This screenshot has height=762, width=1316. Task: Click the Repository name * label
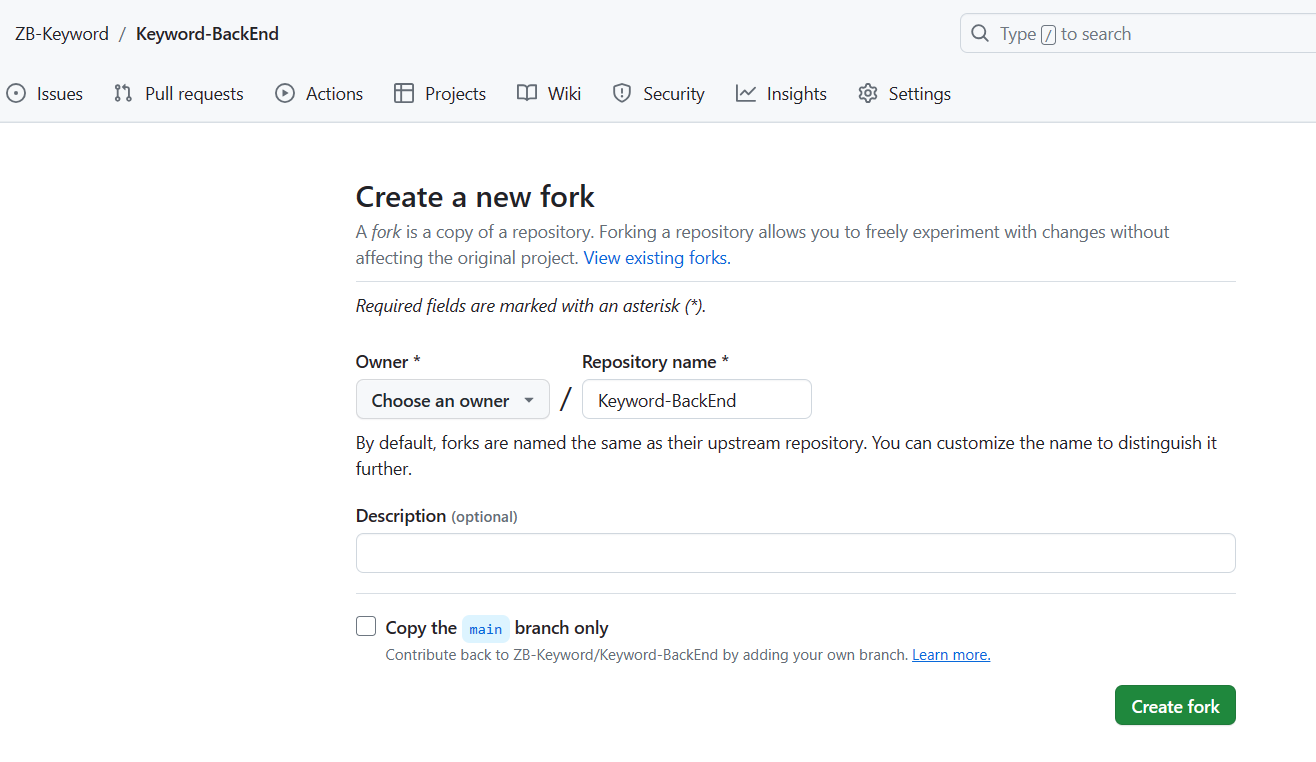[656, 362]
